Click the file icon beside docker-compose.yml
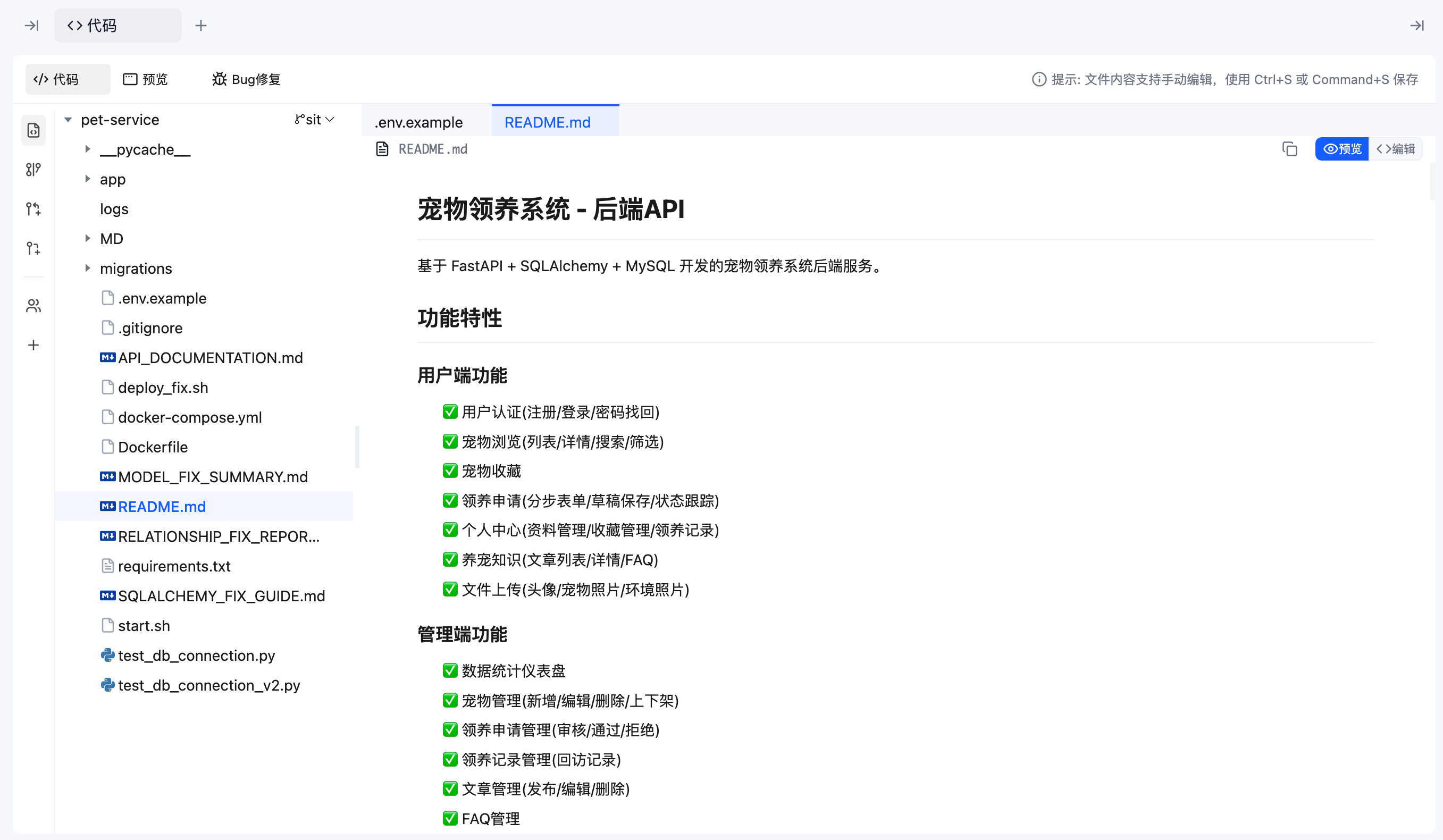 click(107, 417)
